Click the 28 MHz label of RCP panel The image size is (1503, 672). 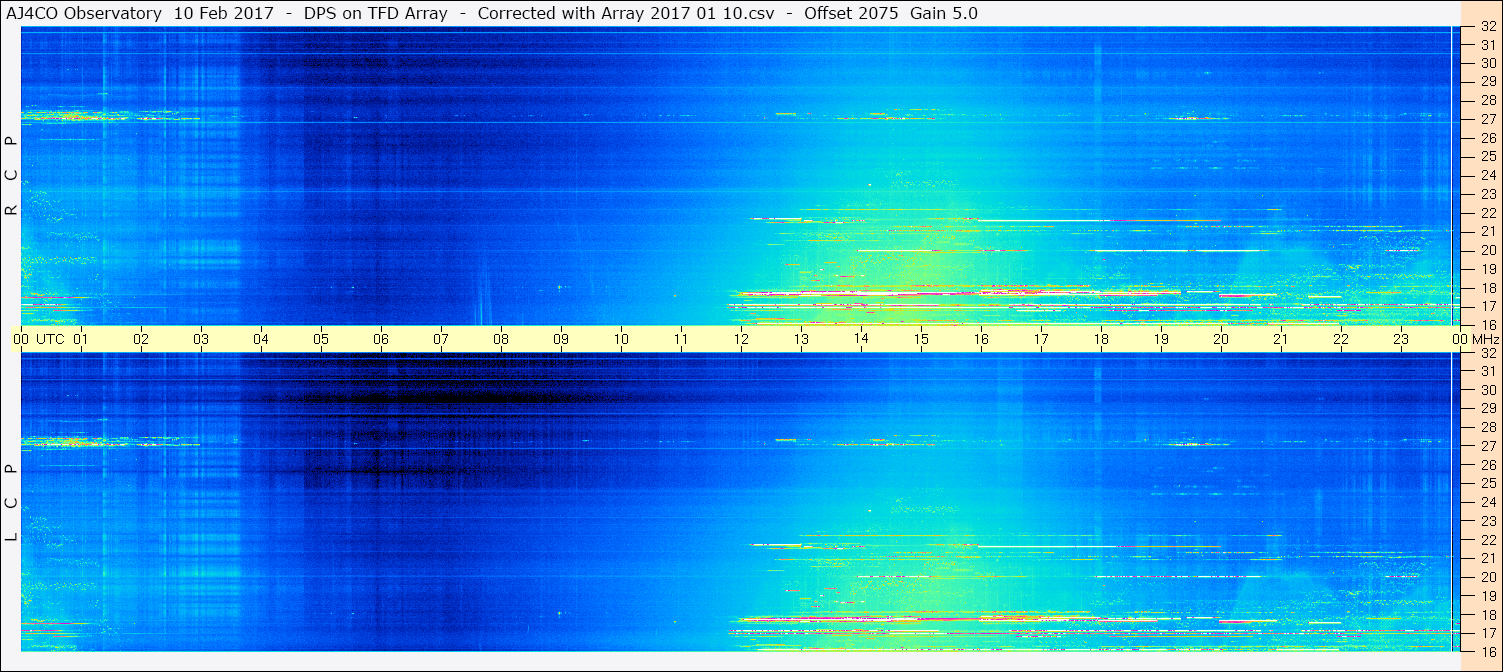1488,100
